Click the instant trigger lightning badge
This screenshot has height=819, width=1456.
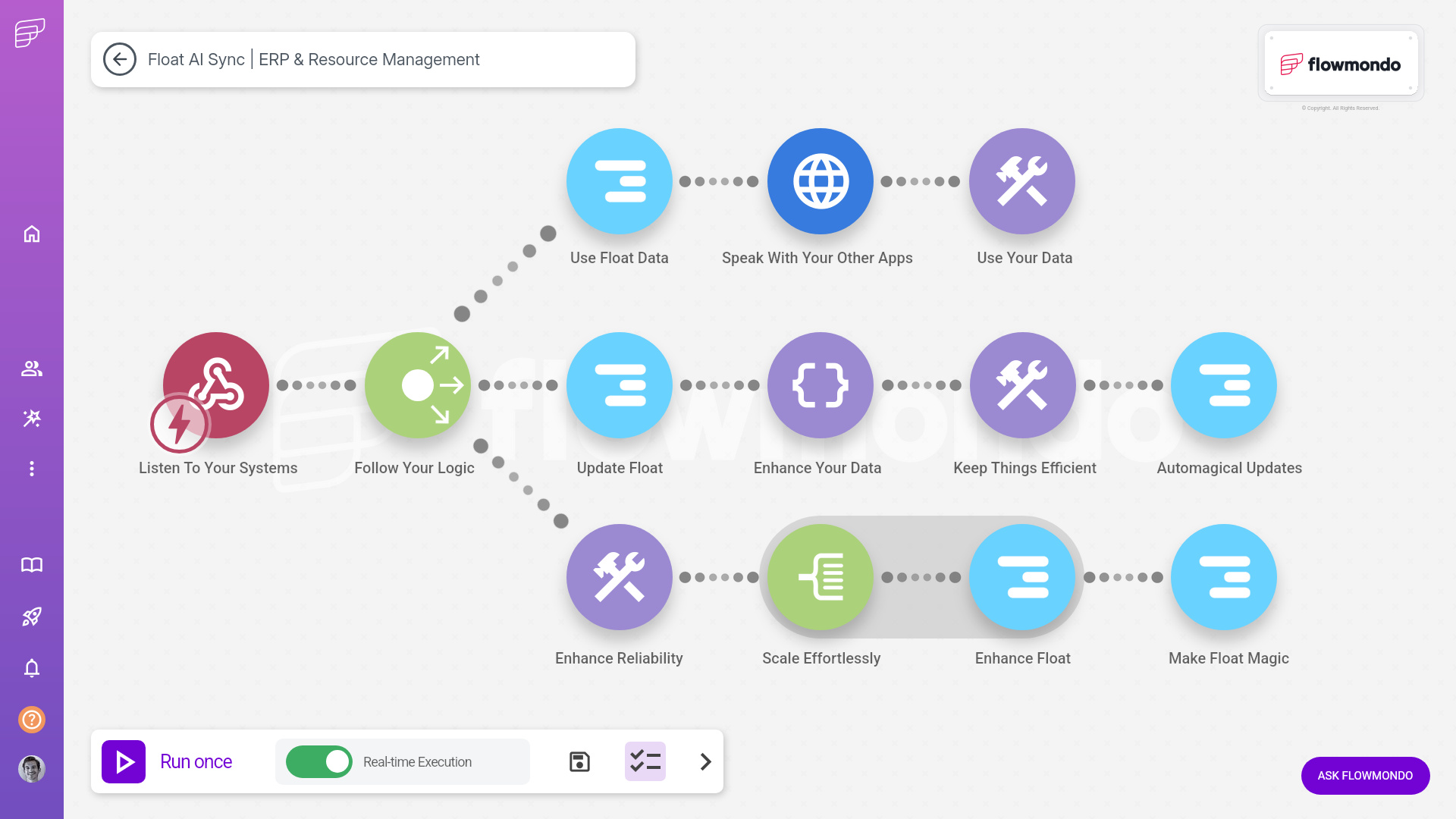[x=180, y=423]
